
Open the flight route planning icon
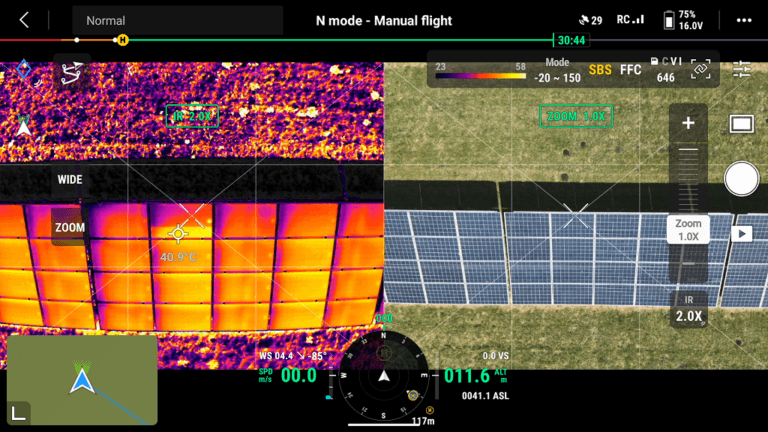pyautogui.click(x=69, y=70)
